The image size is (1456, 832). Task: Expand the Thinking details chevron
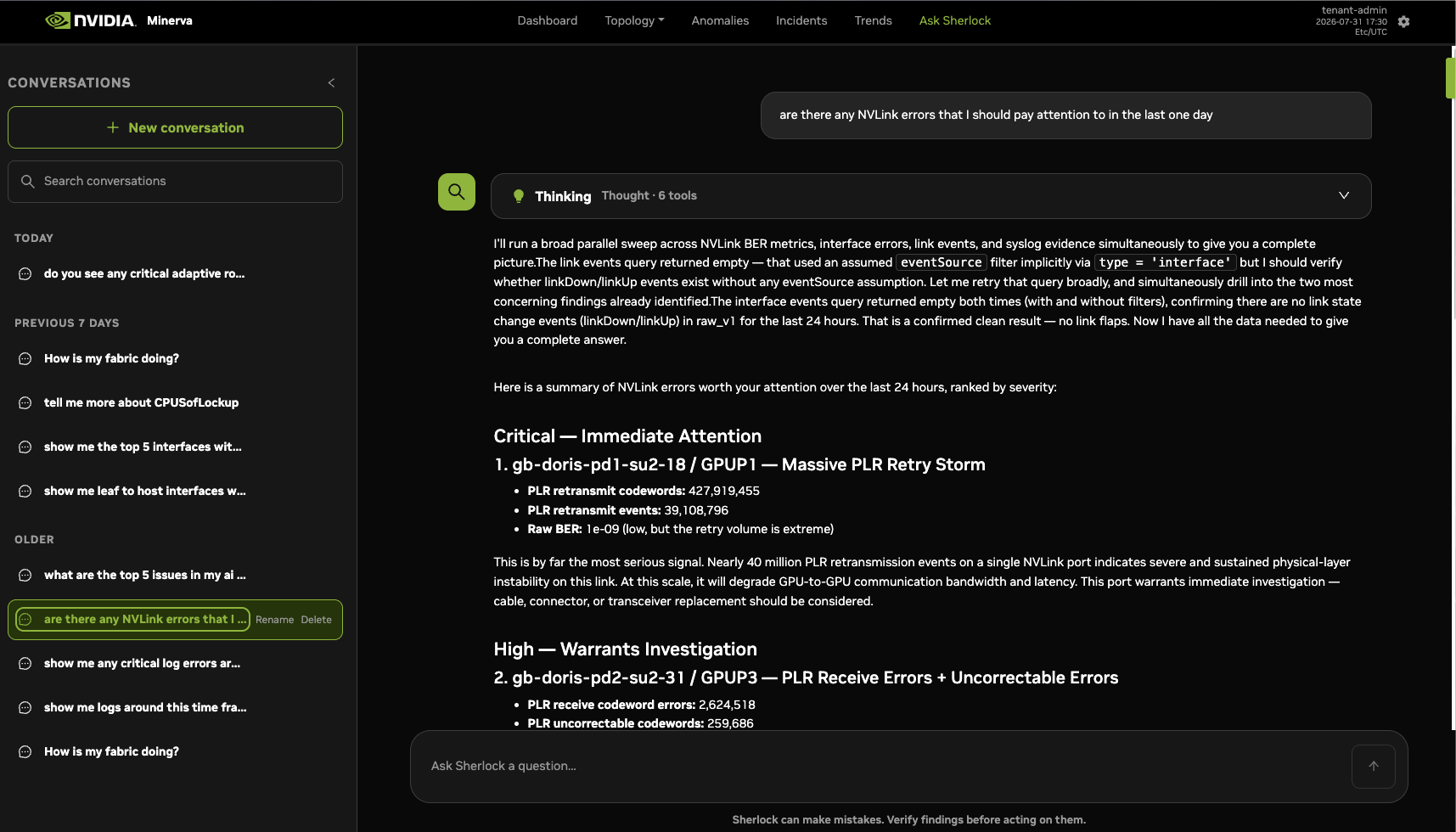coord(1344,195)
